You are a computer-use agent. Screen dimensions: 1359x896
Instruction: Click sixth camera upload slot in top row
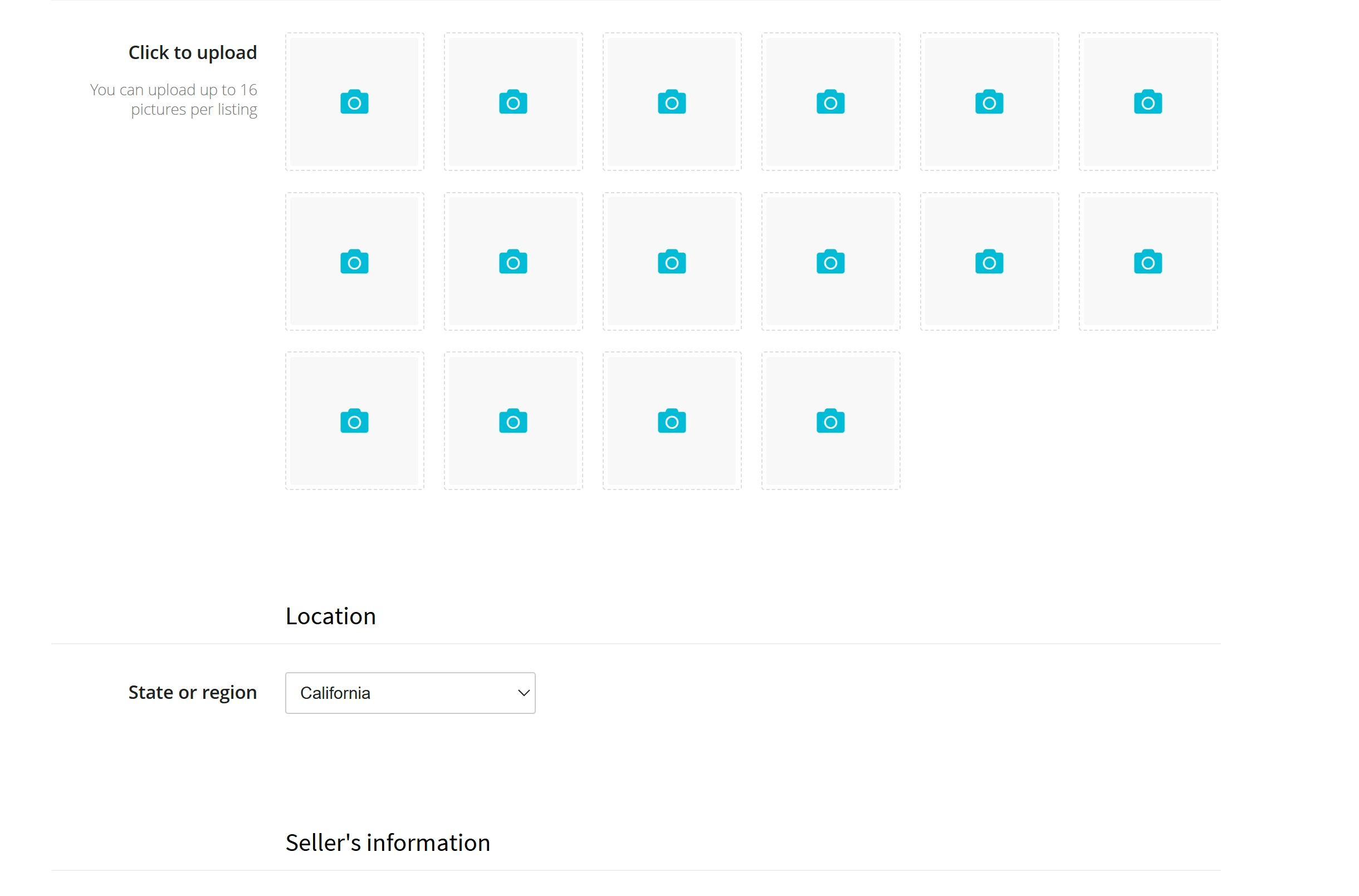(x=1148, y=102)
